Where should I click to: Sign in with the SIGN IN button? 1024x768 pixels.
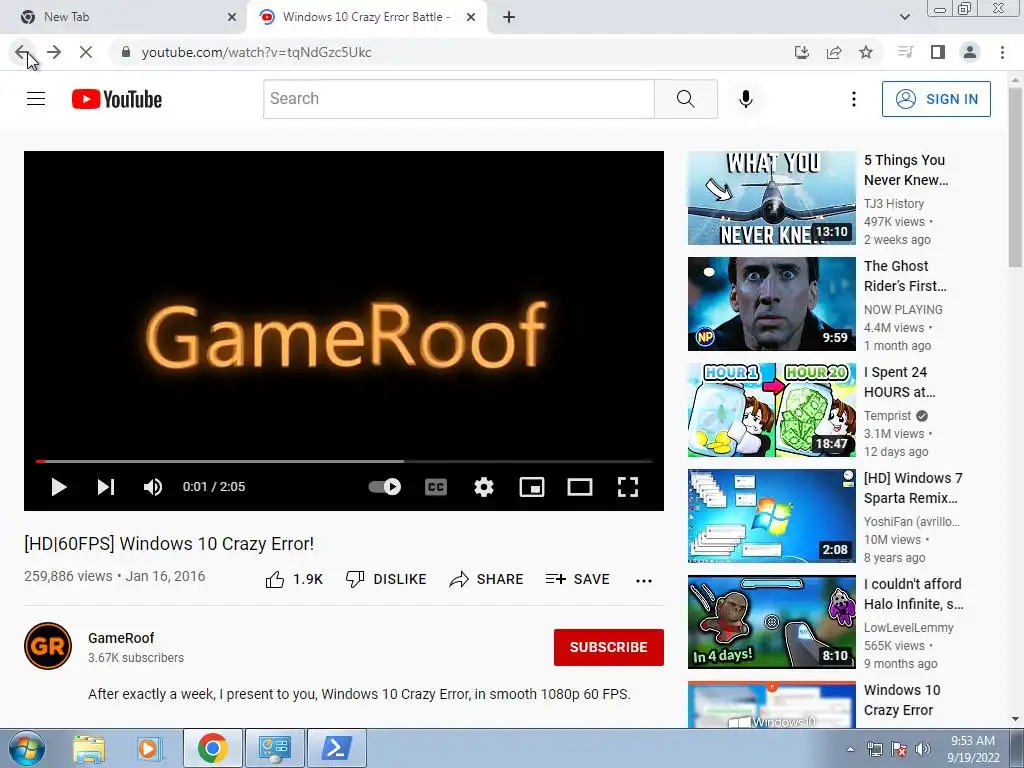[936, 99]
